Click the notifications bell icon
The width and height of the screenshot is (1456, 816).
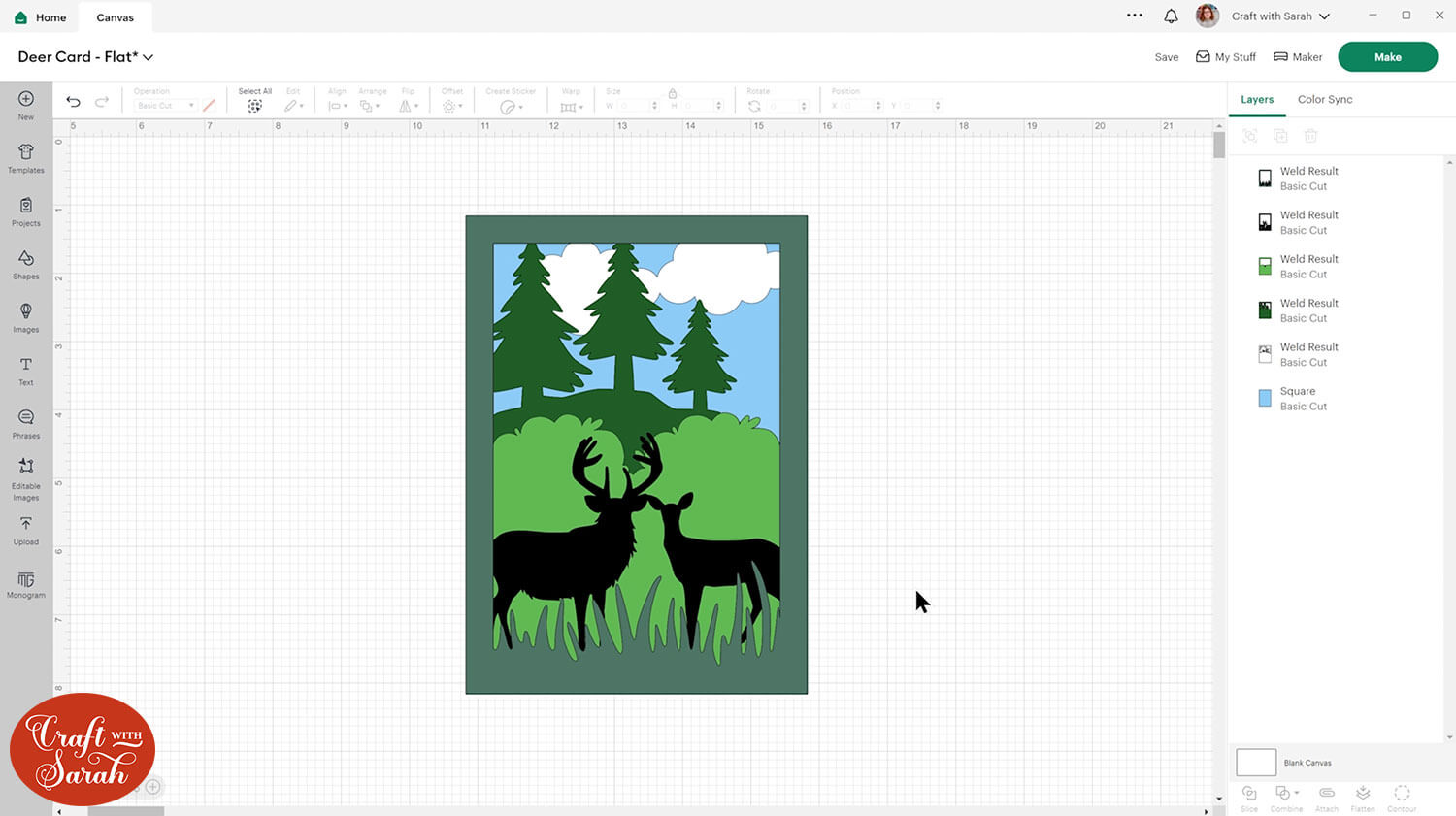pyautogui.click(x=1171, y=16)
